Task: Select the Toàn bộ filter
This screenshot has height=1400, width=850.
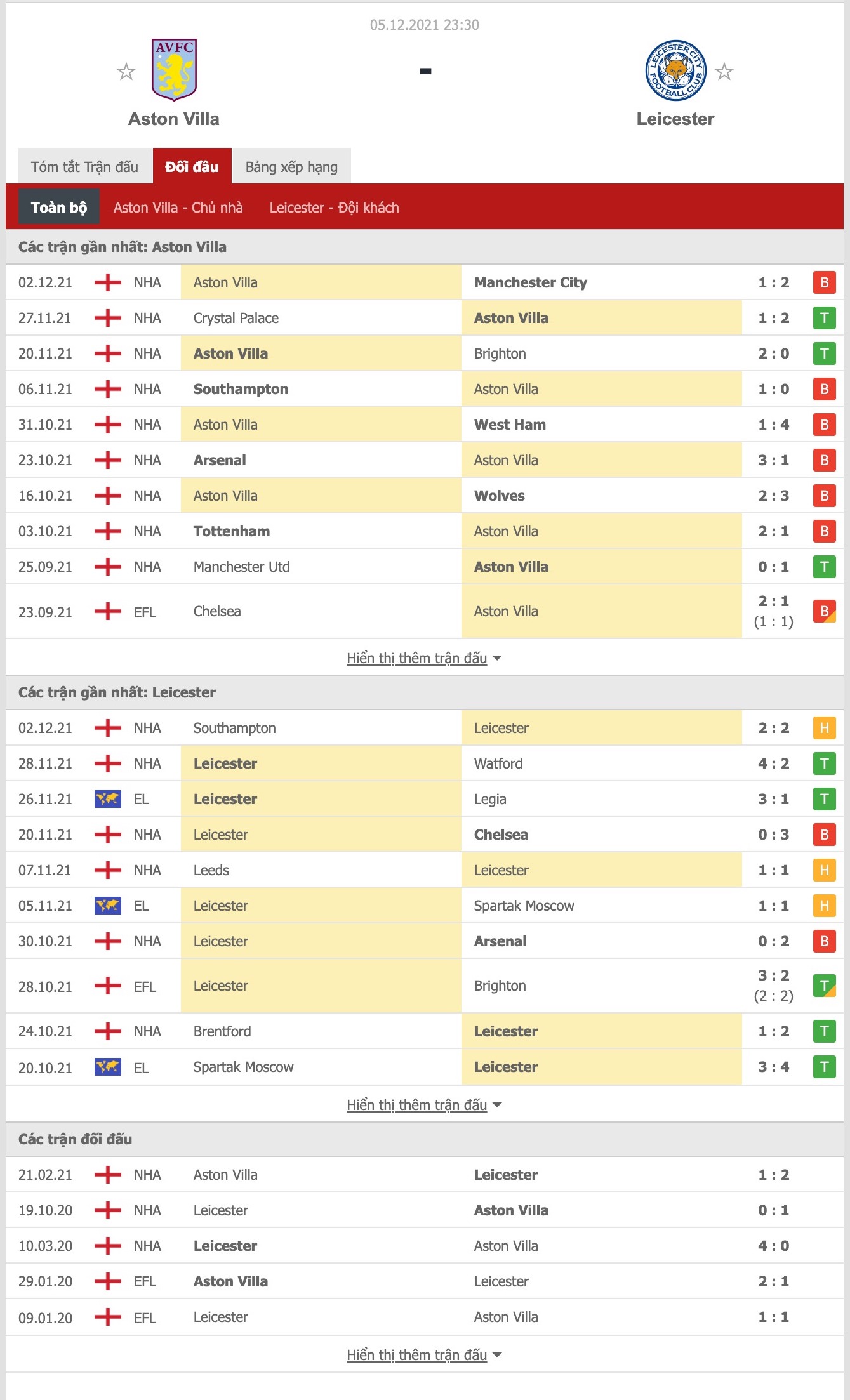Action: [59, 207]
